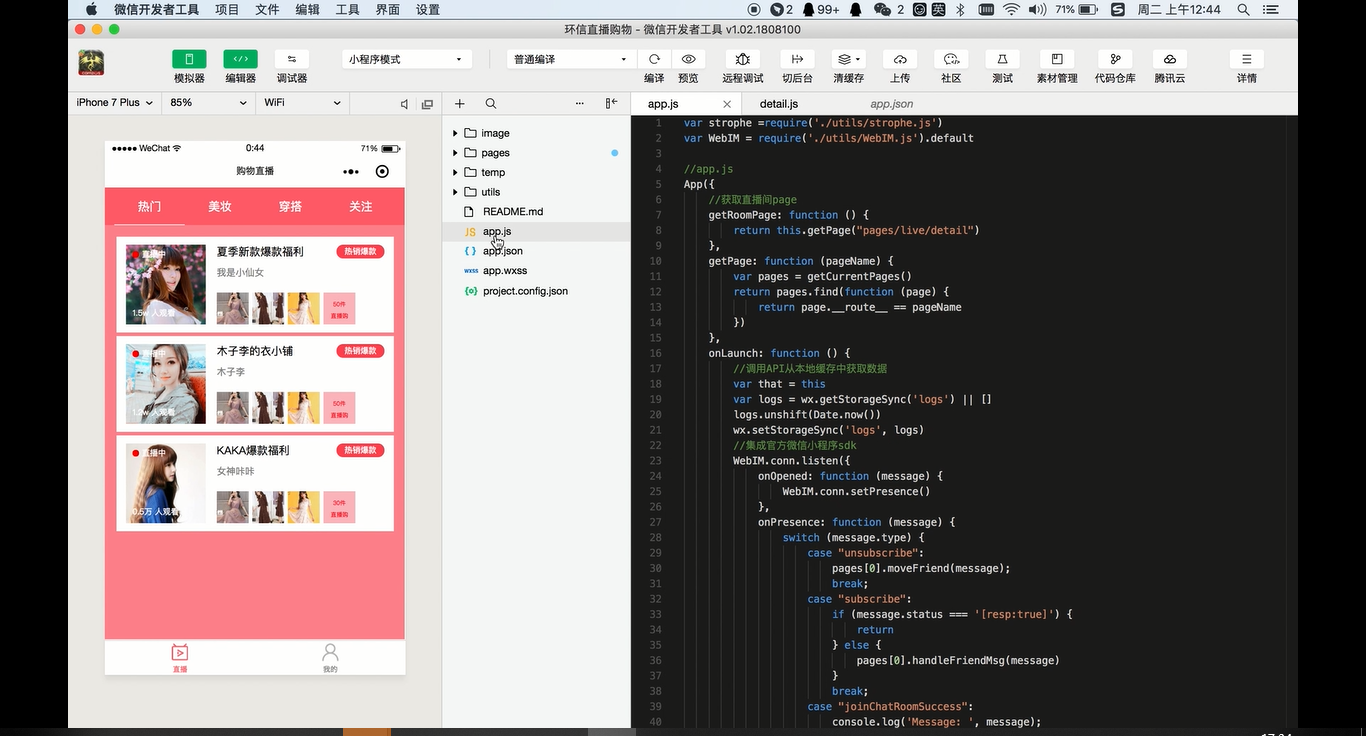Image resolution: width=1366 pixels, height=736 pixels.
Task: Mute the simulator sound icon
Action: (404, 104)
